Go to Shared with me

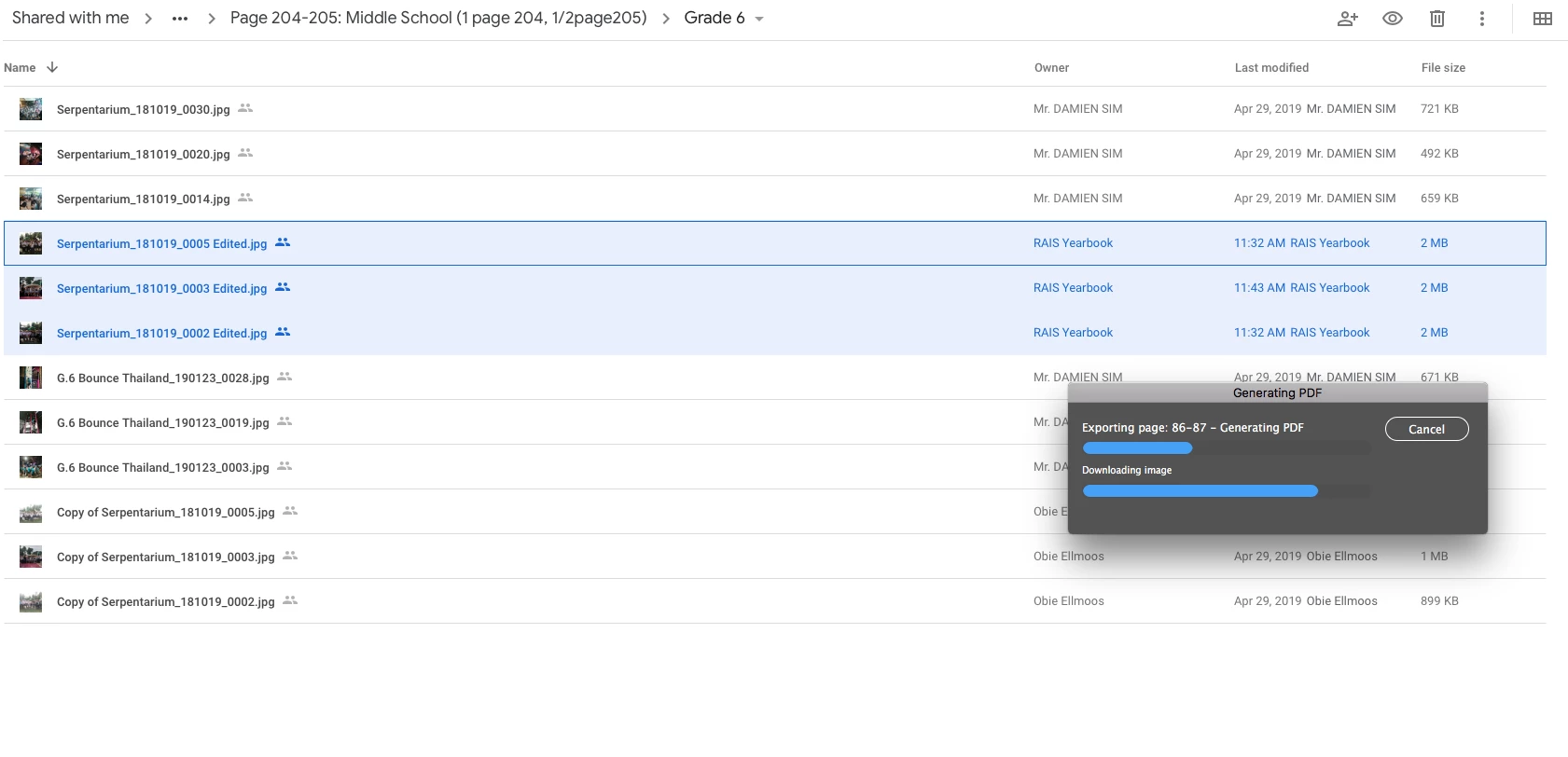click(x=70, y=18)
